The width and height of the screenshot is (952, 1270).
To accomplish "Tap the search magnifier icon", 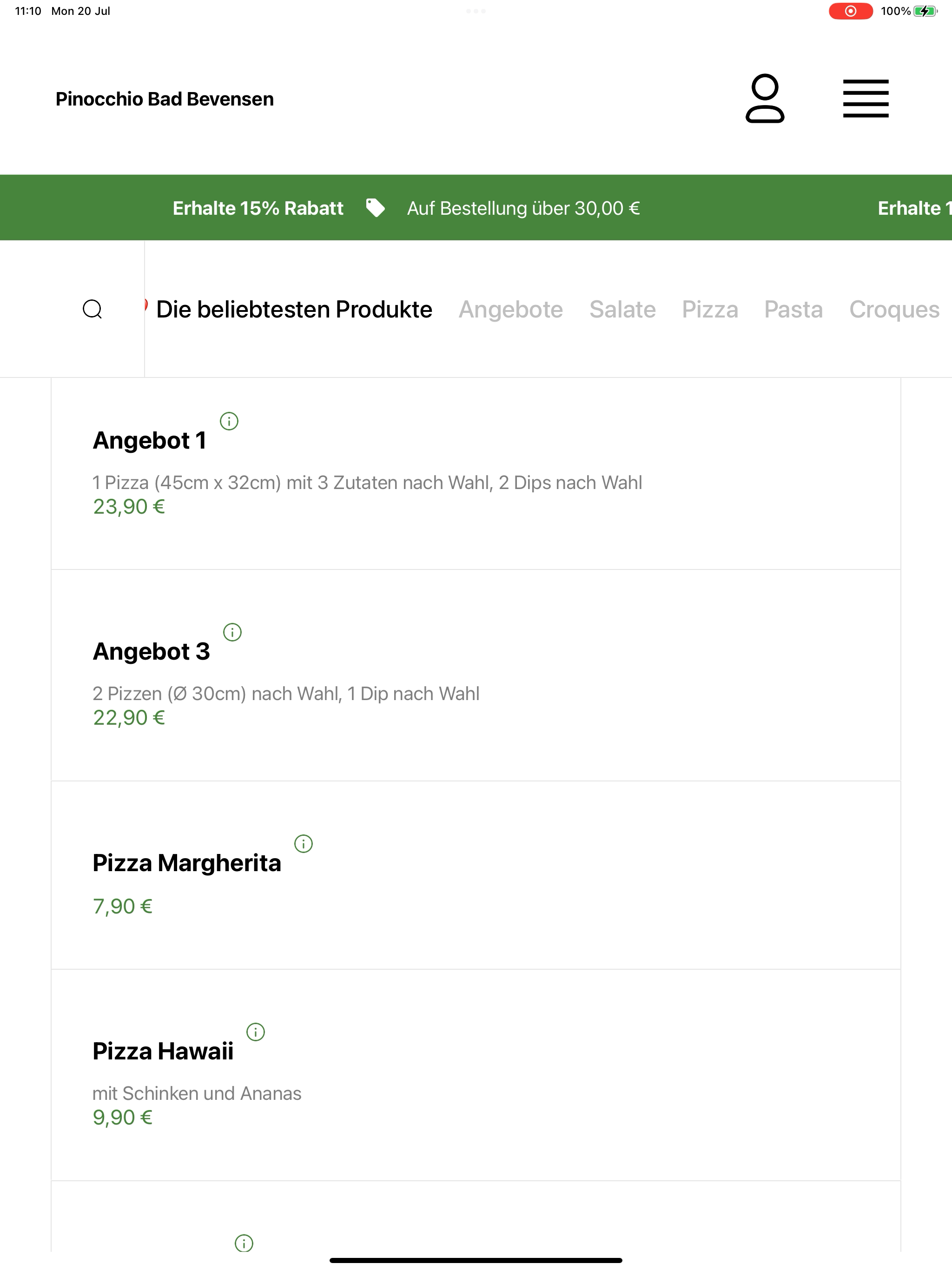I will pos(93,309).
